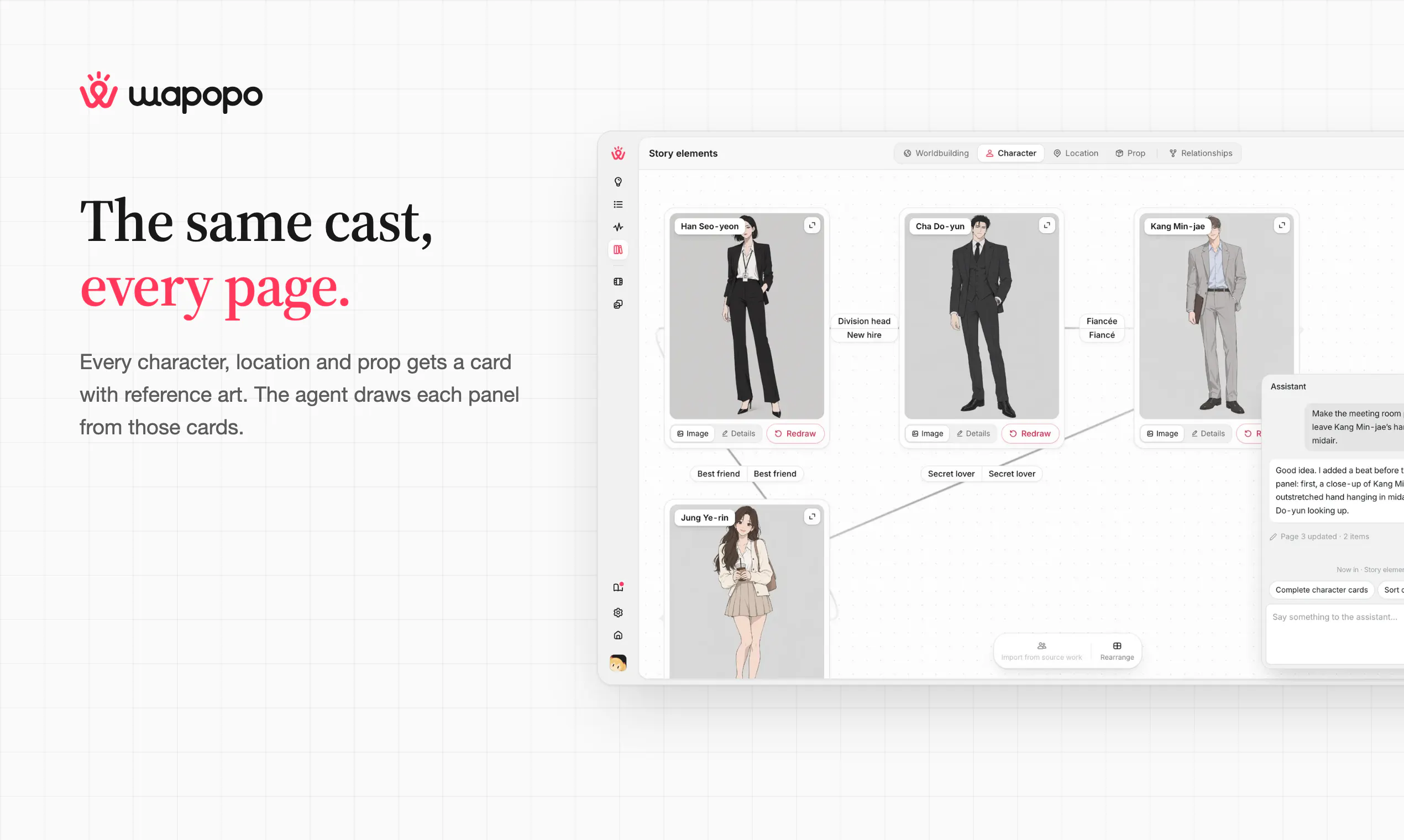The image size is (1404, 840).
Task: Select Image view on Kang Min-jae card
Action: [x=1162, y=434]
